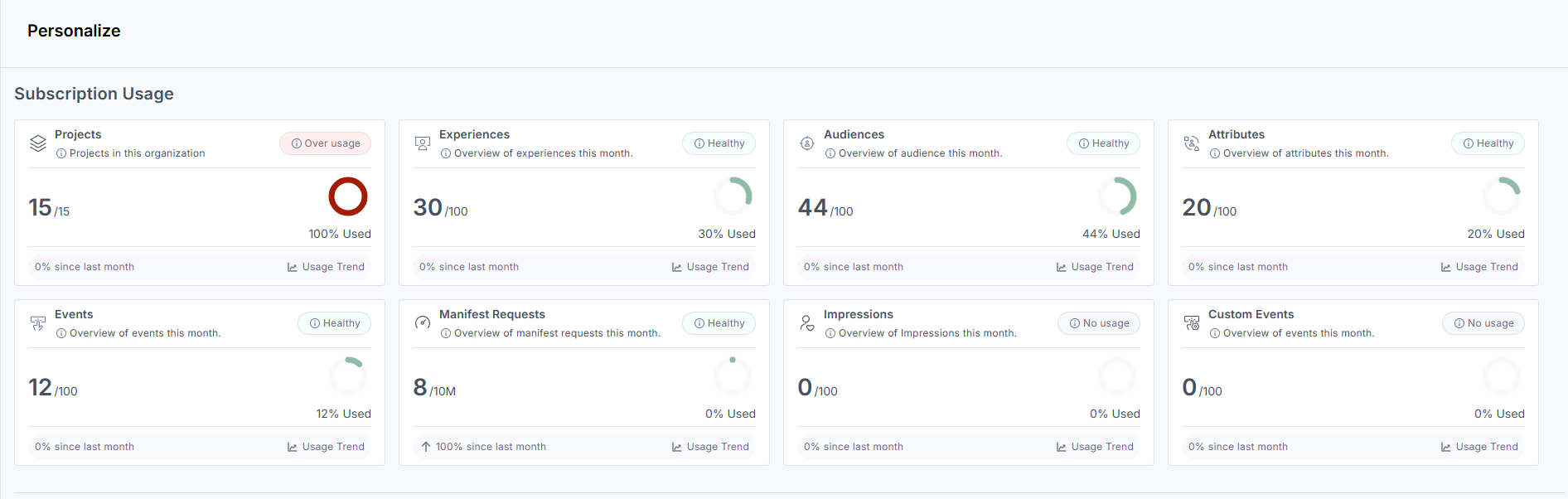Click the 44% progress ring on Audiences

1117,196
